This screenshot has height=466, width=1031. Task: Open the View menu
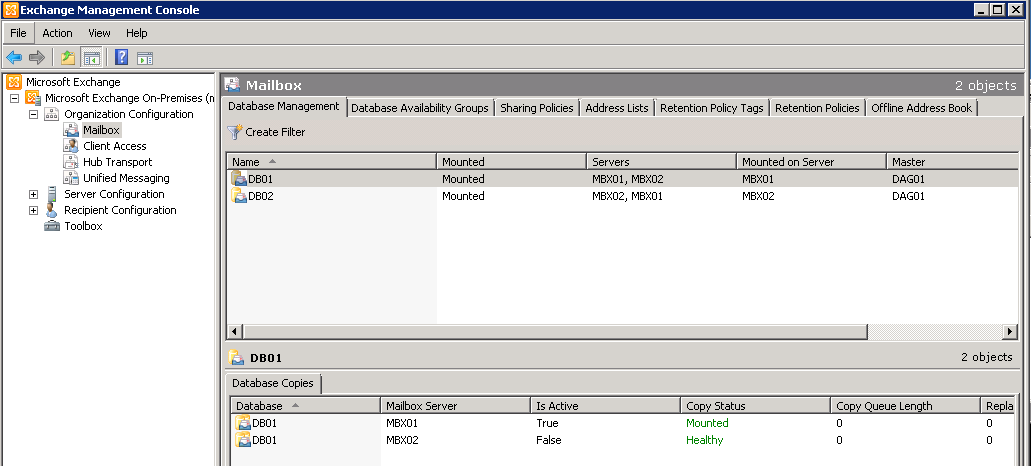coord(99,33)
